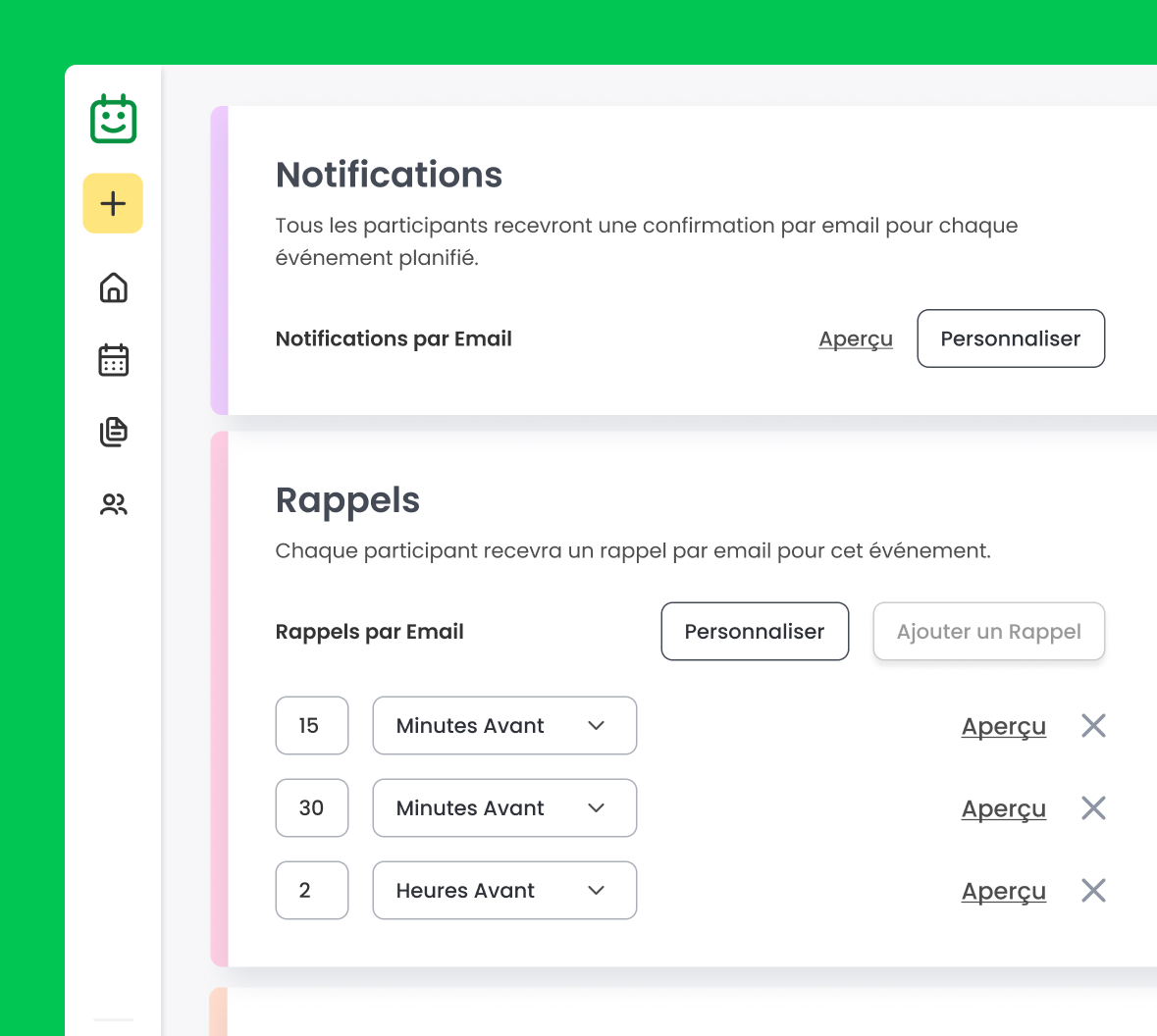
Task: Open the calendar view in sidebar
Action: click(114, 360)
